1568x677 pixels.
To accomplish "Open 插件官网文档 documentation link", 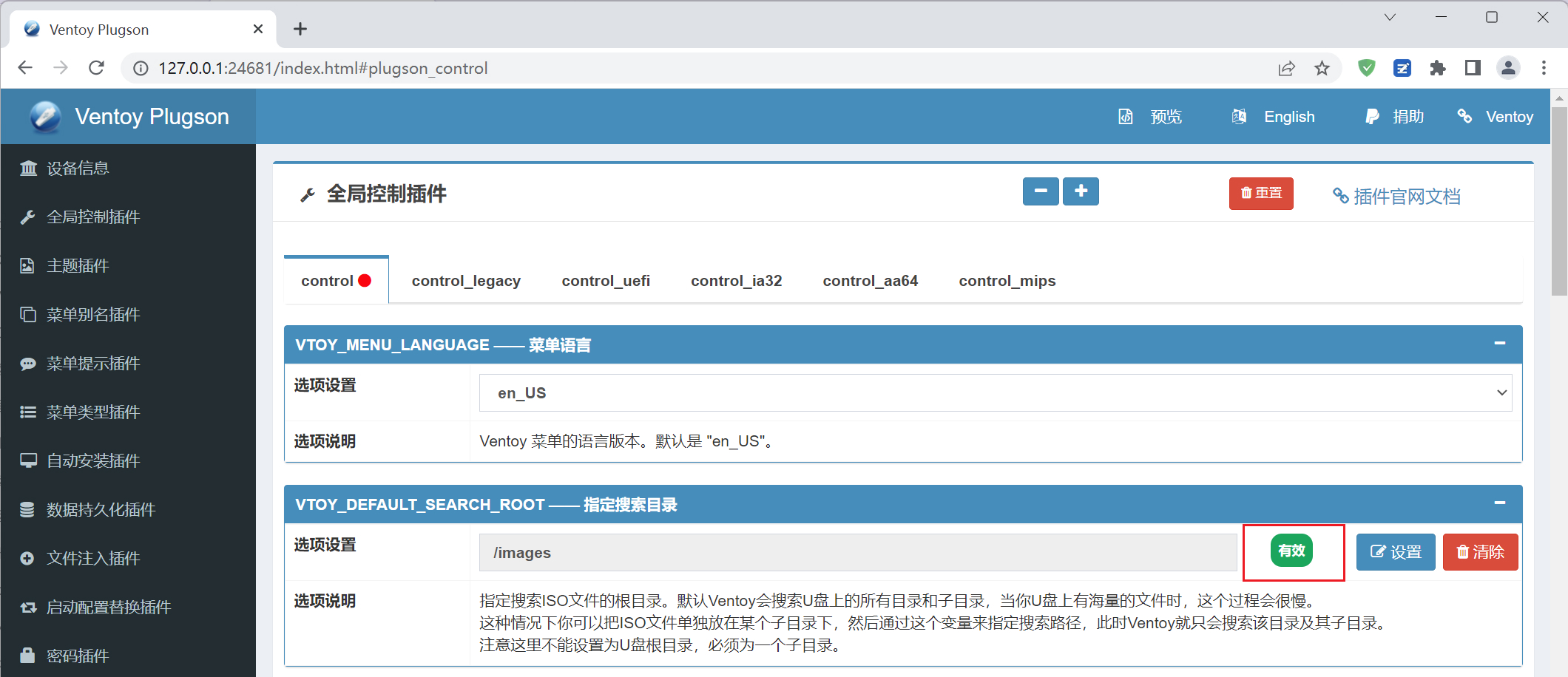I will pyautogui.click(x=1396, y=197).
